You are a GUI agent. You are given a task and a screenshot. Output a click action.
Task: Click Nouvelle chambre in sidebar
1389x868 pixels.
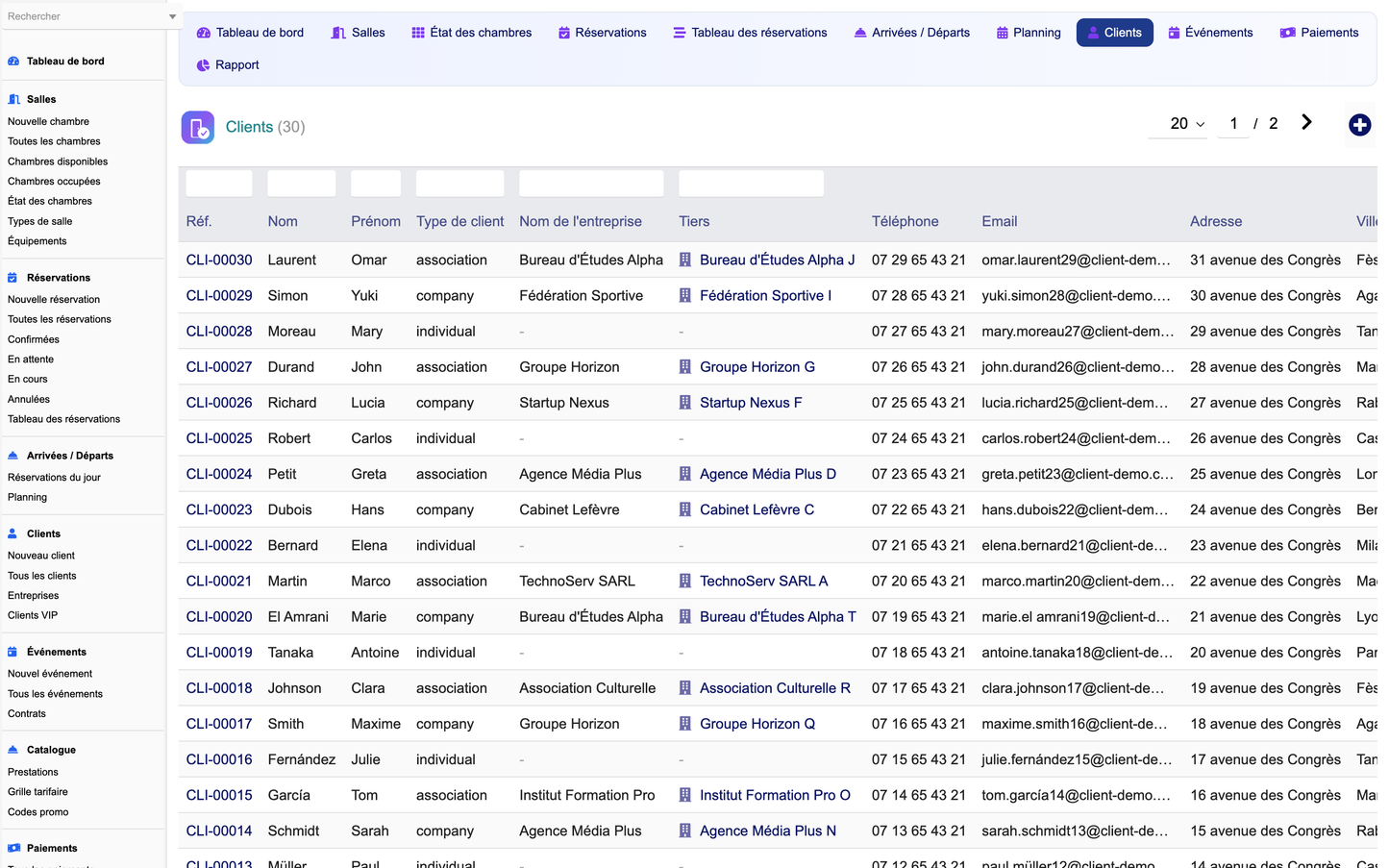point(48,121)
